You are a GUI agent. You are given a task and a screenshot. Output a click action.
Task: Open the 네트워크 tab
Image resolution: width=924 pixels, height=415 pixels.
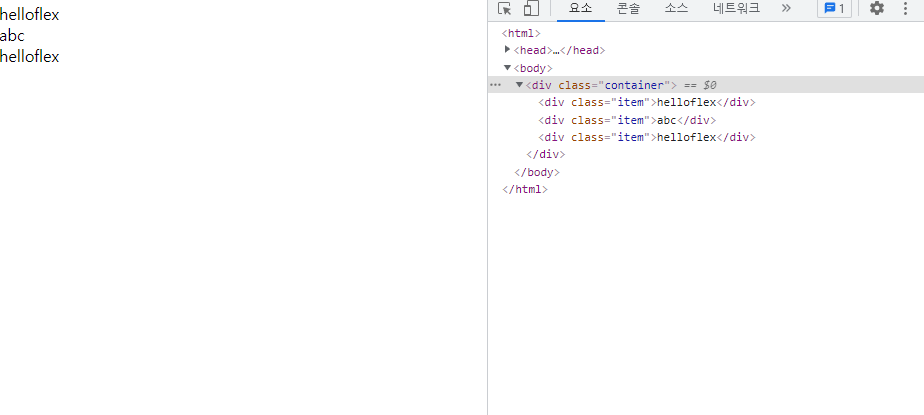(x=736, y=9)
